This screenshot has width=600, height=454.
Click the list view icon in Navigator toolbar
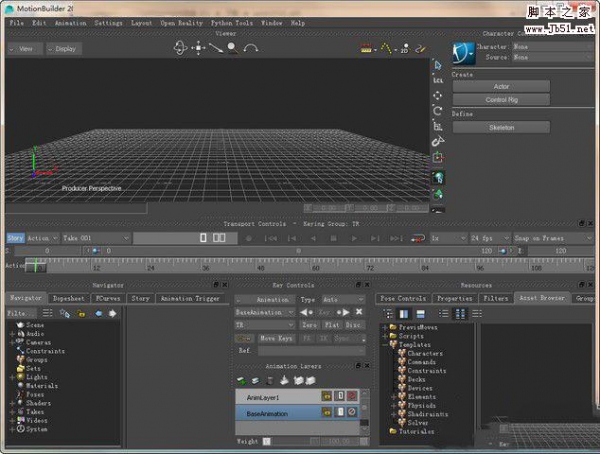(47, 313)
